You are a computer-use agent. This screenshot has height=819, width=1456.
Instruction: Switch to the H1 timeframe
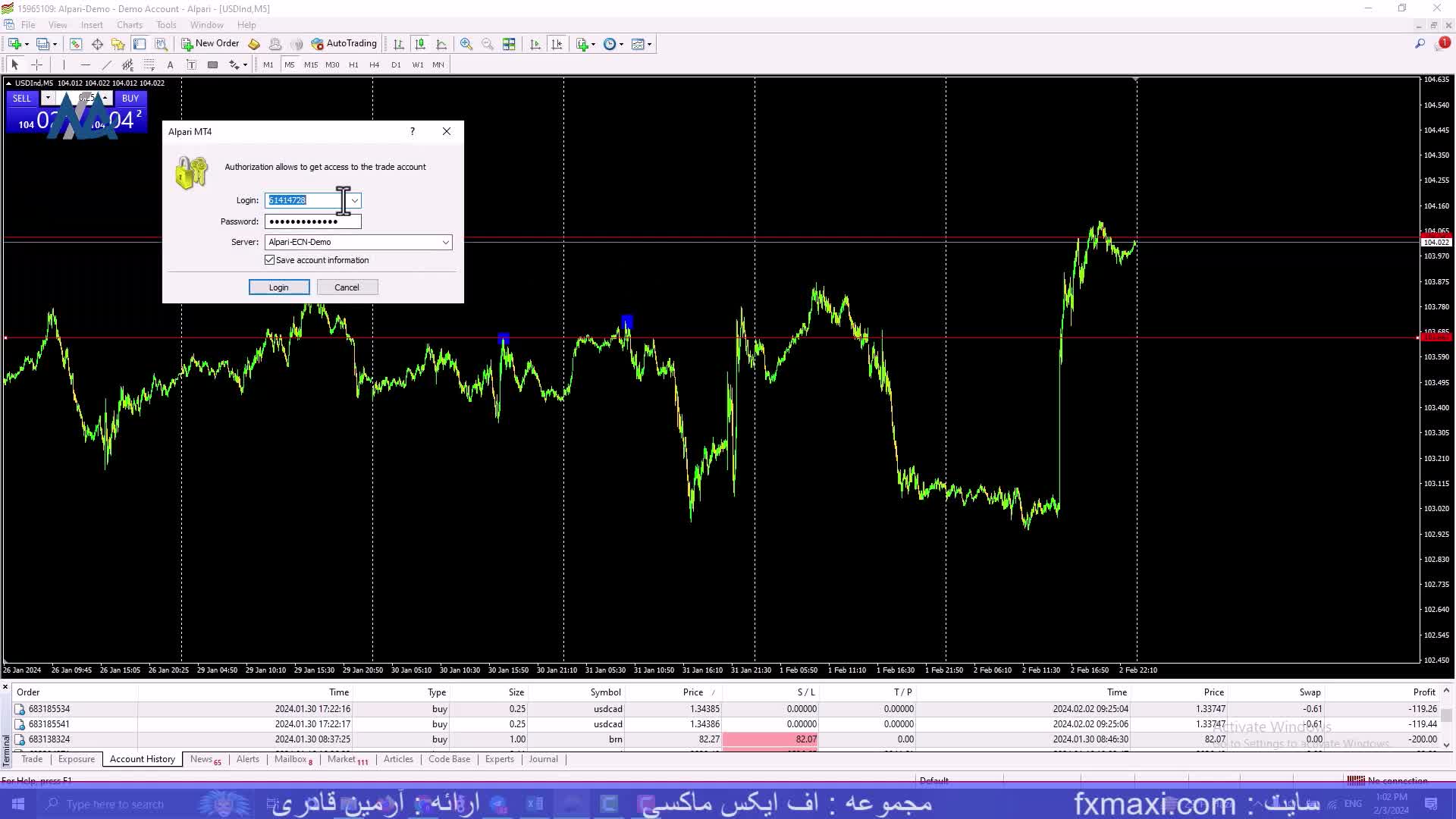pos(353,65)
